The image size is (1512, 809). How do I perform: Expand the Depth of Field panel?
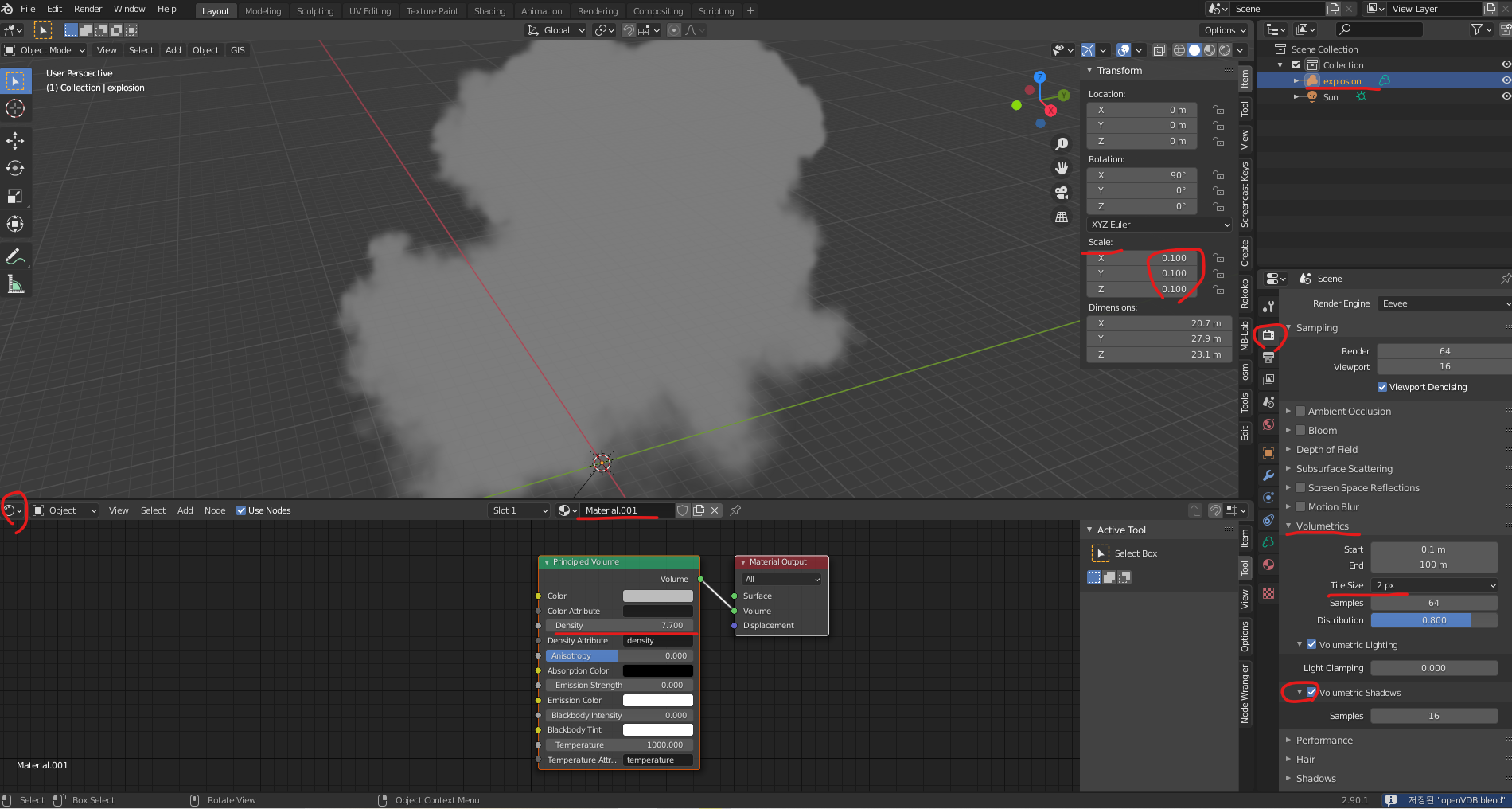click(1326, 450)
